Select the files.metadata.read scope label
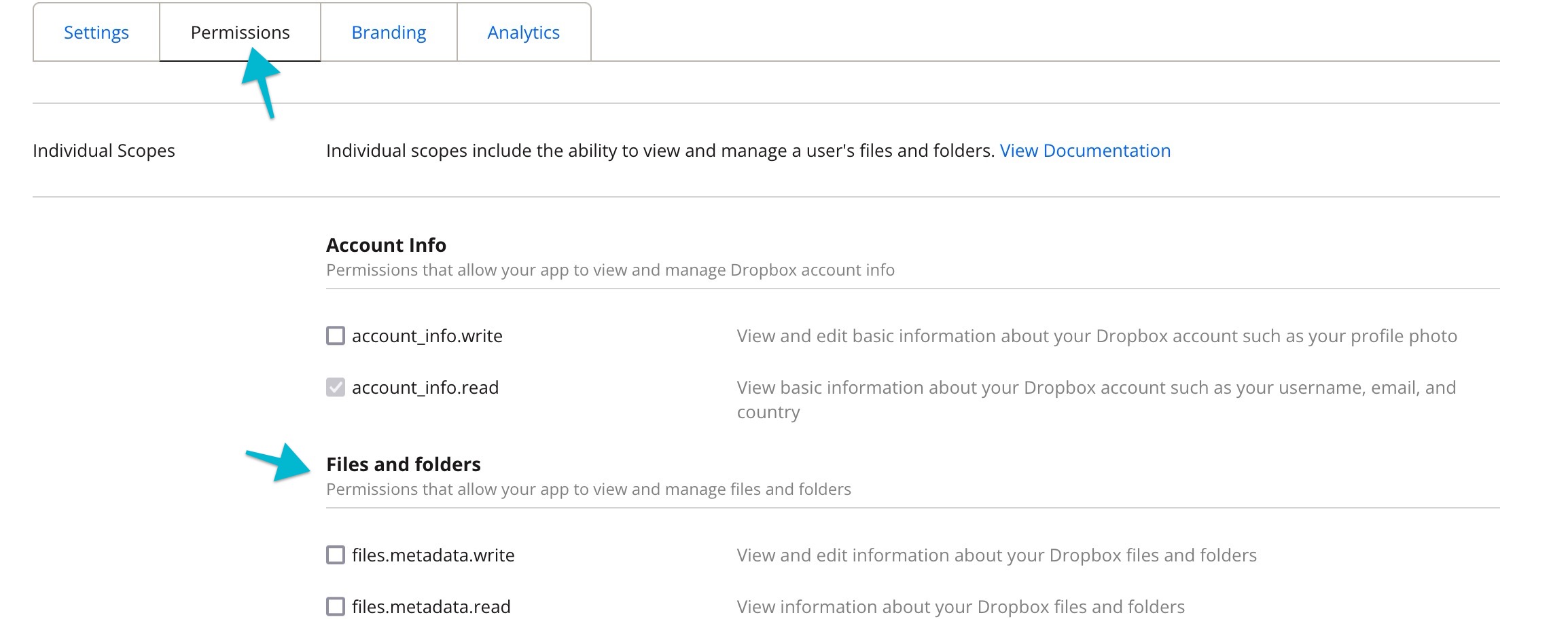Screen dimensions: 1568x630 tap(431, 606)
